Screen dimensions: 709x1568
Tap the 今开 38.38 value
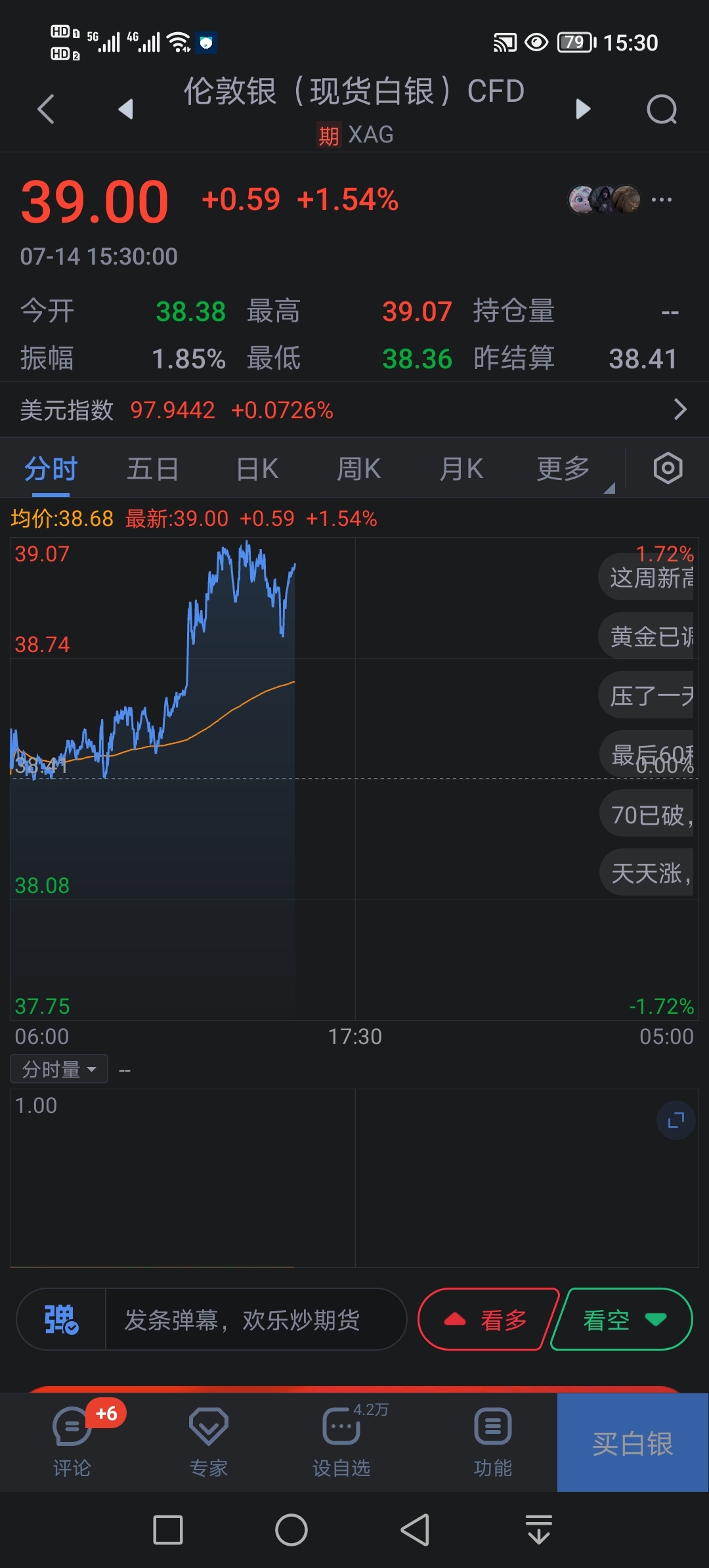click(190, 311)
